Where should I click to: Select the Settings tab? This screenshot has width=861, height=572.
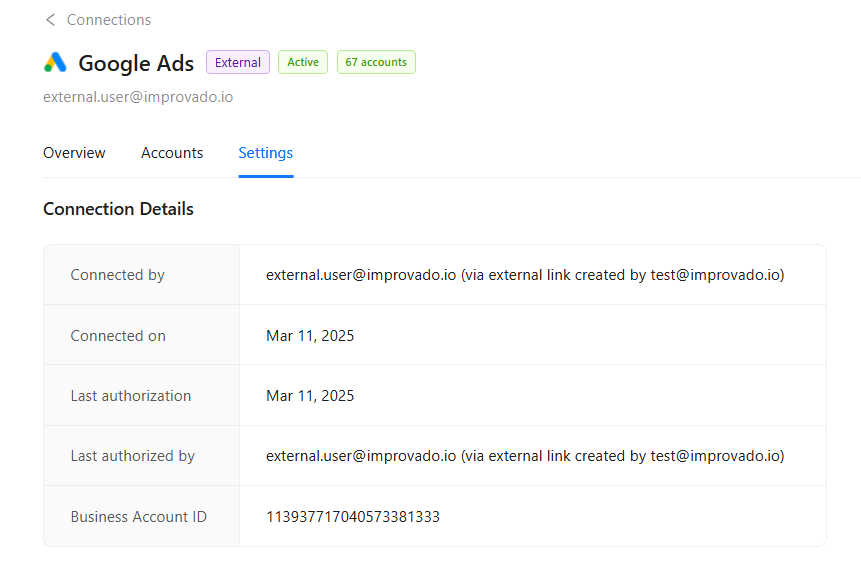pyautogui.click(x=265, y=153)
